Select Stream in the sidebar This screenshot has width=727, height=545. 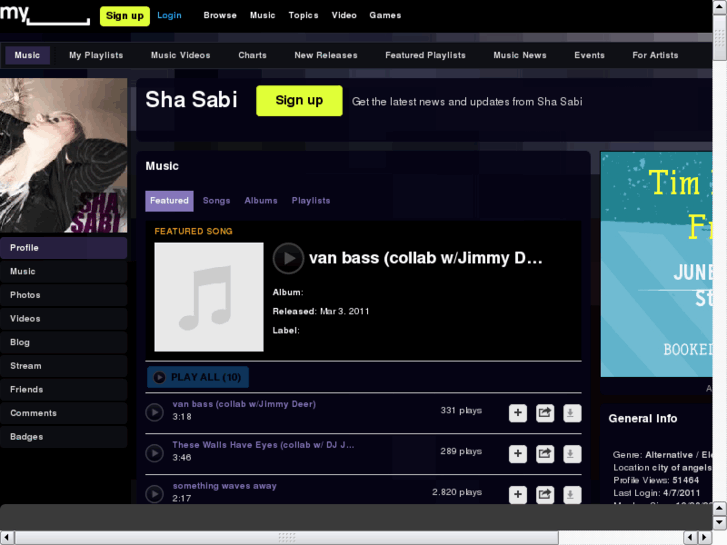coord(64,366)
